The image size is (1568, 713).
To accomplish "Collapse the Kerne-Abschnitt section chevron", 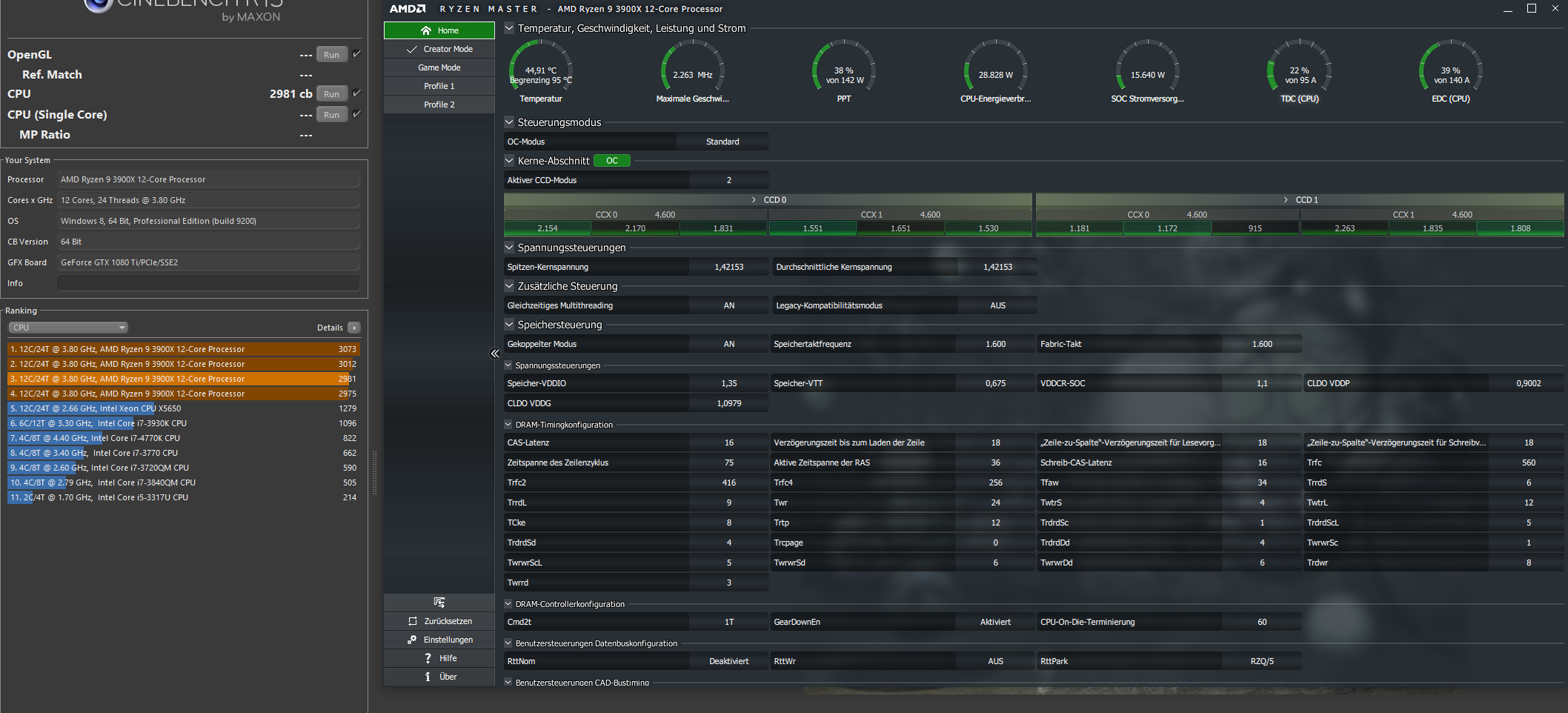I will [x=509, y=161].
